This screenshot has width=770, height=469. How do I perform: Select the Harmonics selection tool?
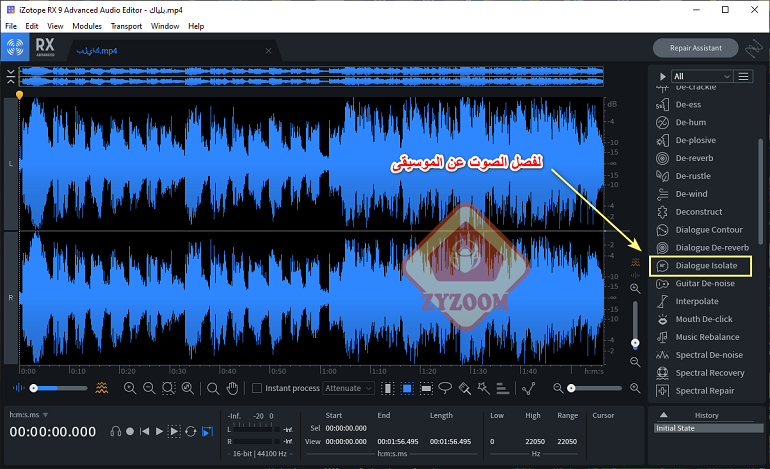pyautogui.click(x=502, y=388)
